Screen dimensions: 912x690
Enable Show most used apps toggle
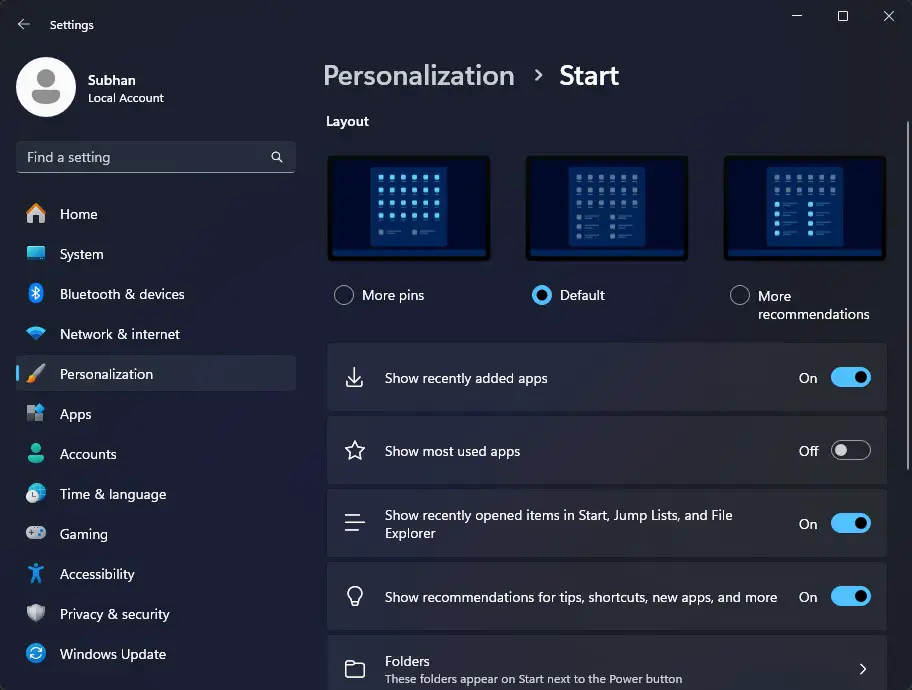click(x=850, y=450)
